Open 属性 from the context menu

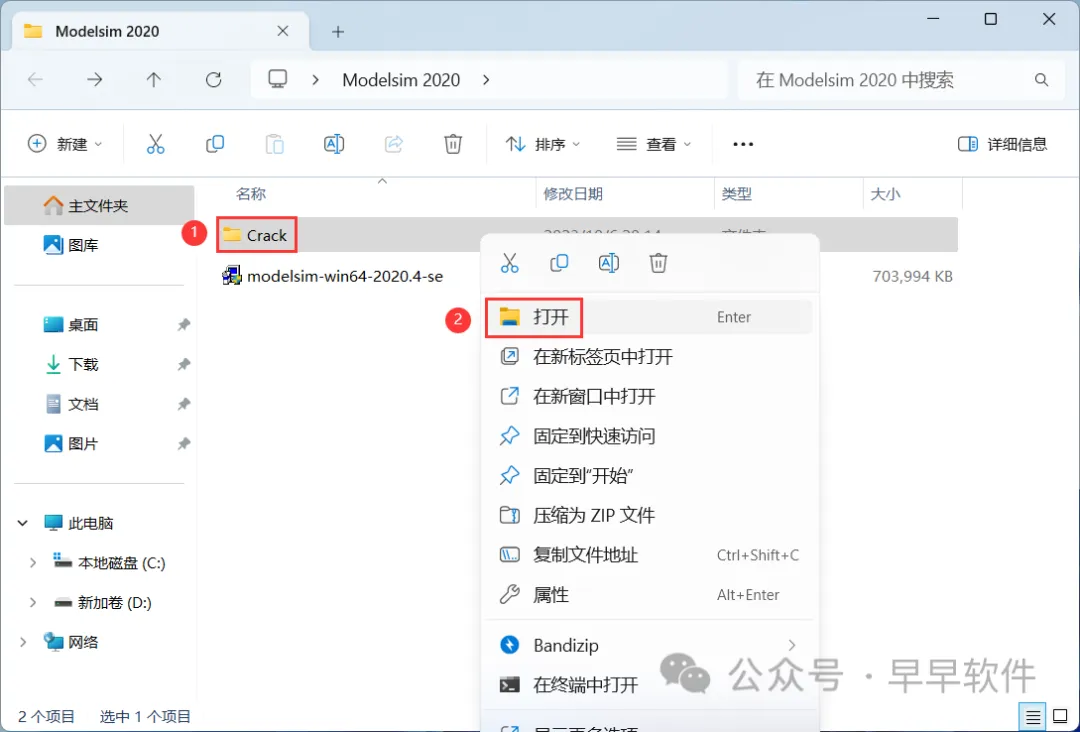[650, 594]
